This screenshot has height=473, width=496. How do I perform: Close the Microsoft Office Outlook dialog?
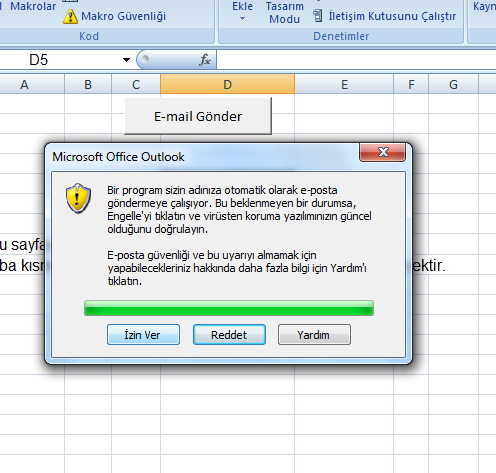point(383,152)
